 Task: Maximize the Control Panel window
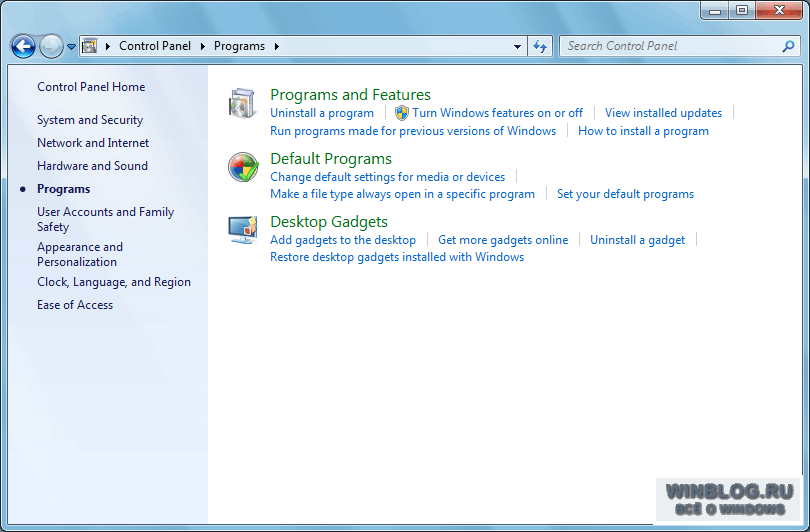(742, 10)
